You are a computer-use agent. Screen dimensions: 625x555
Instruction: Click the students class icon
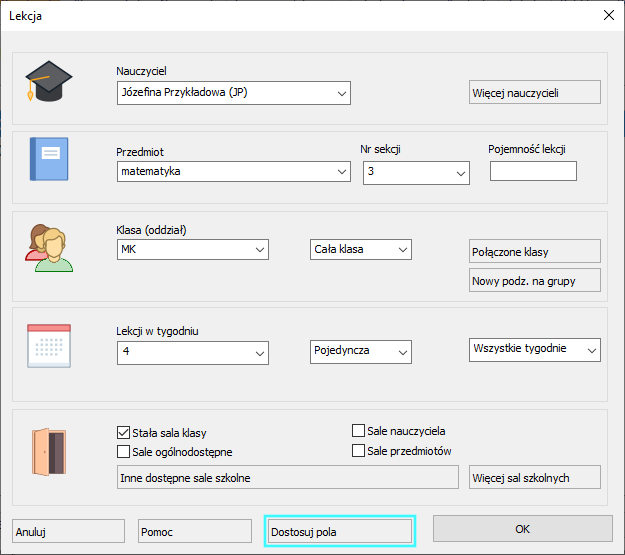click(48, 247)
